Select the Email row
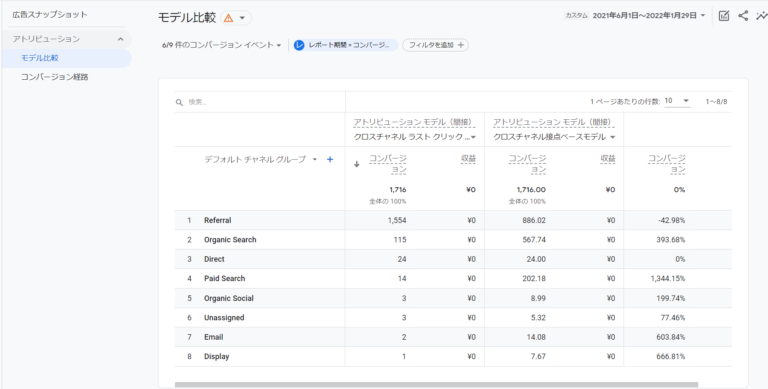The image size is (768, 389). 453,337
